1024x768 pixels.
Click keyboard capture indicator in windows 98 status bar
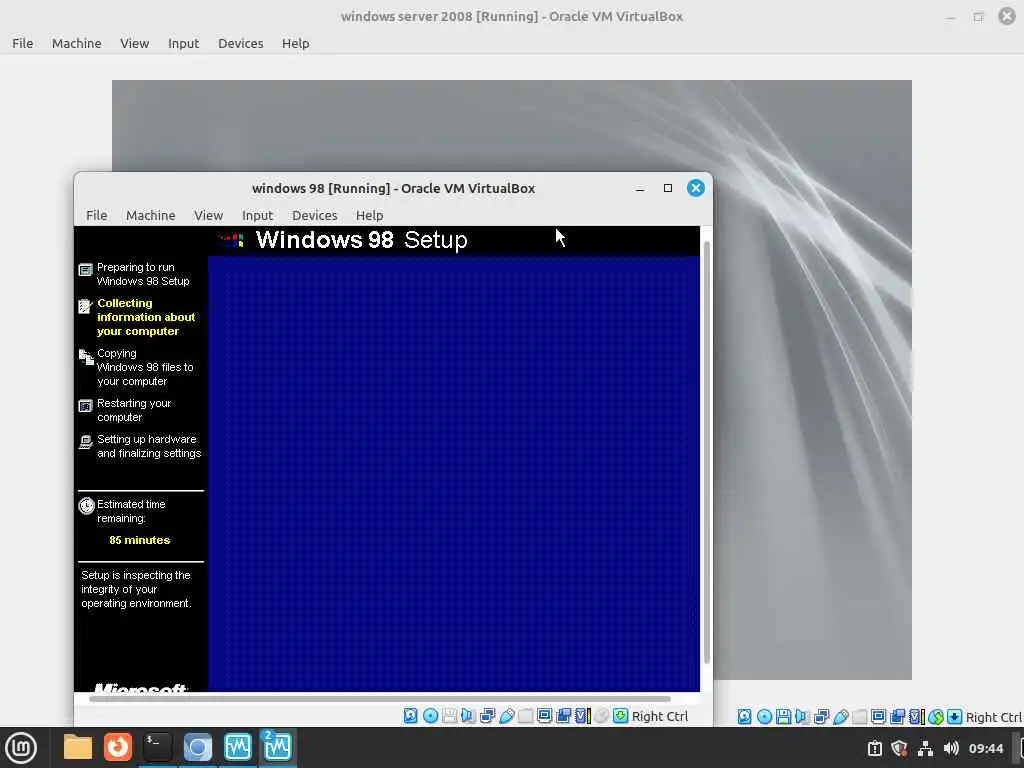coord(620,716)
